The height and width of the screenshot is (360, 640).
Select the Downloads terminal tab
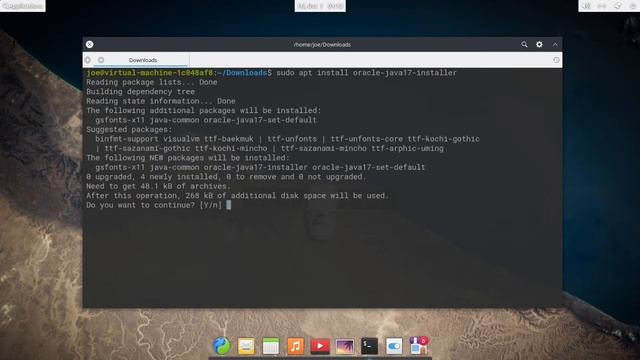[x=143, y=60]
